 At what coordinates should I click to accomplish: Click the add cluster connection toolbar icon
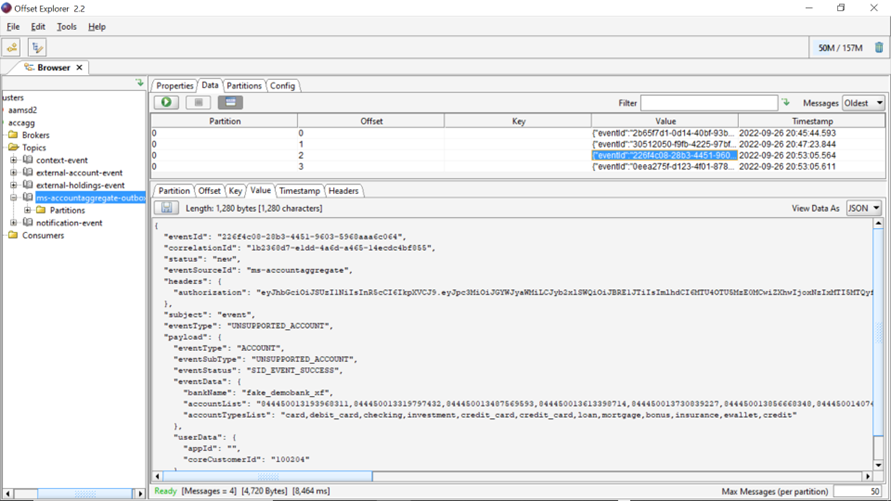(x=12, y=47)
